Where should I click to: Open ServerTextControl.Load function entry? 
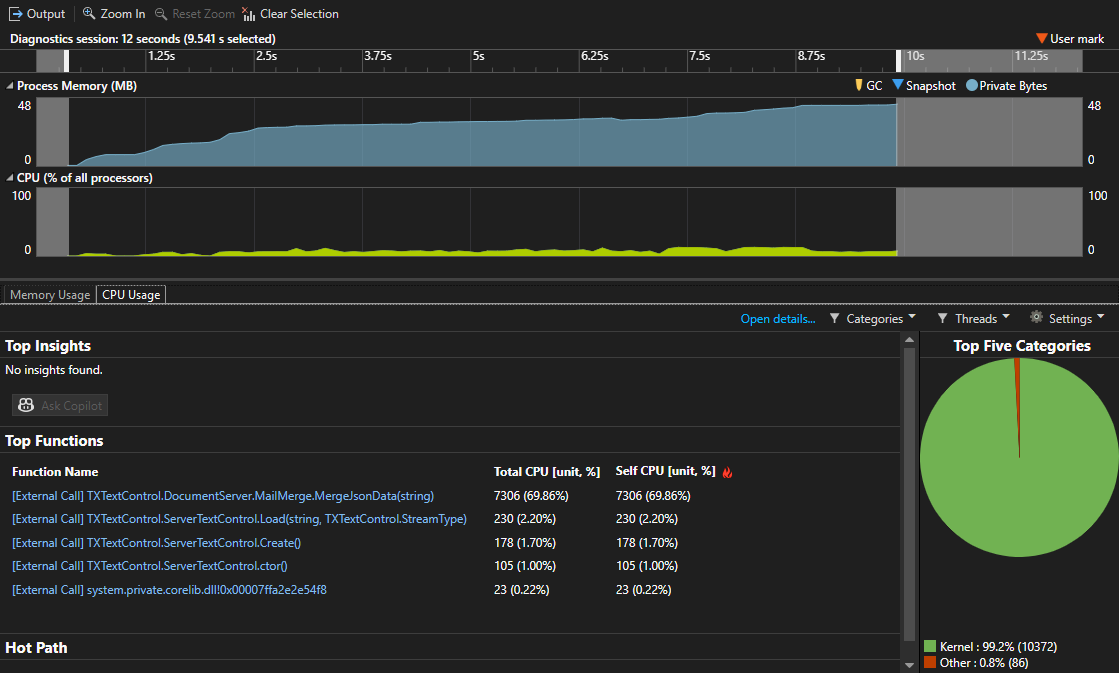tap(240, 519)
